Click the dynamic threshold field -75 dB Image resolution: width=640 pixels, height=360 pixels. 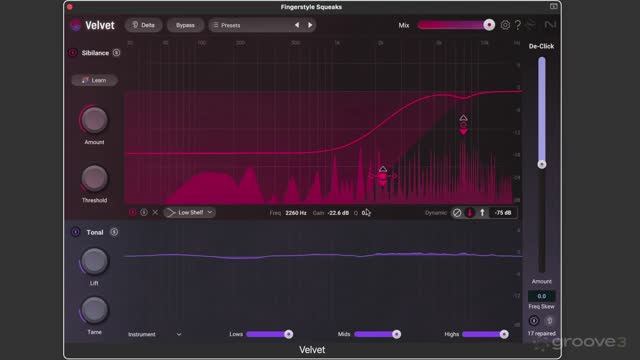click(503, 213)
